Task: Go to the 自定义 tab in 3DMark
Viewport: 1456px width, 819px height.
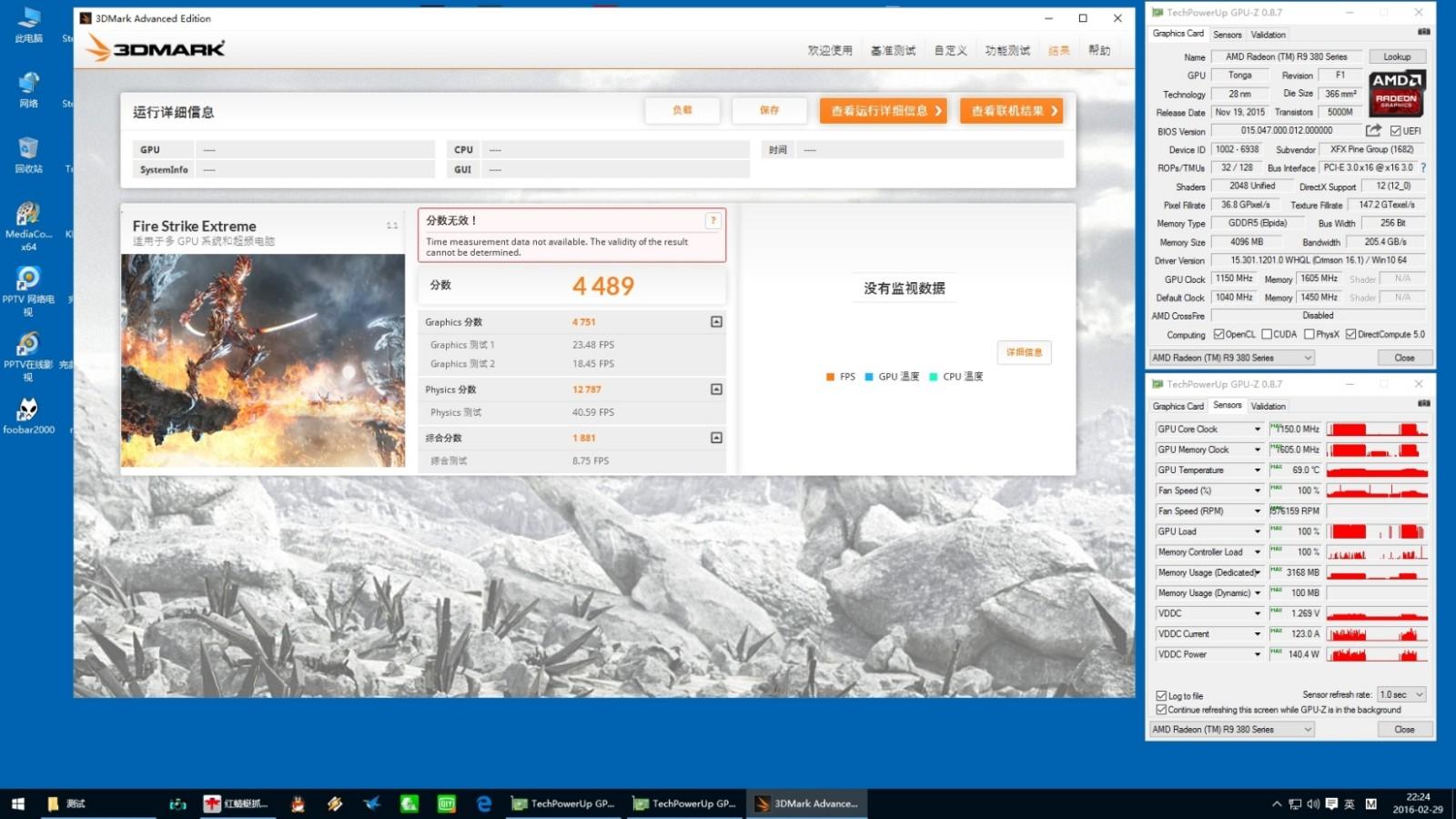Action: pos(951,50)
